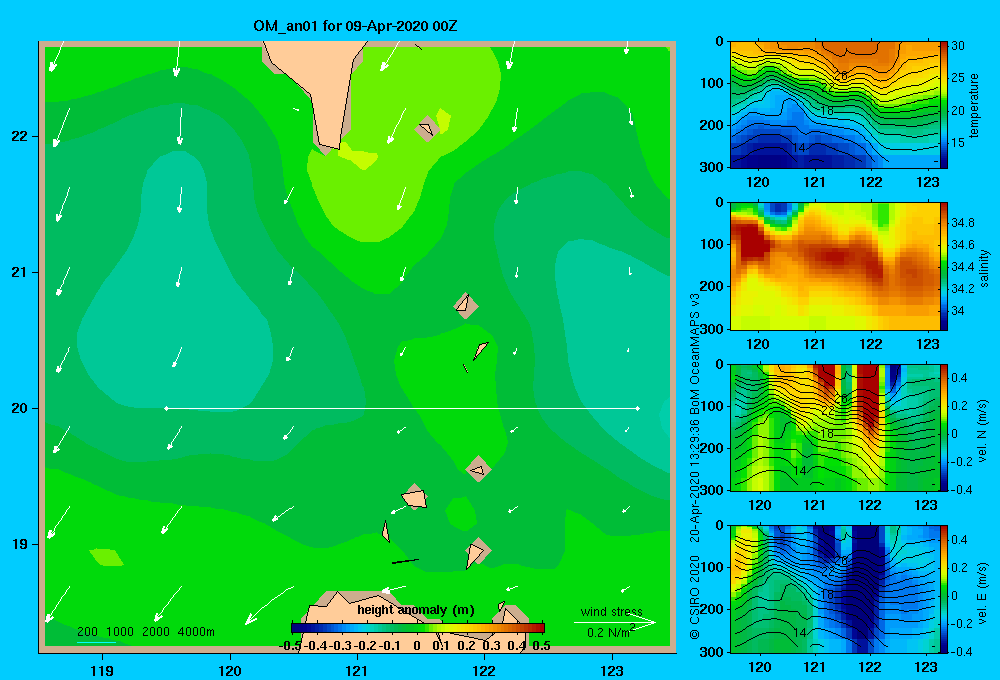Click longitude label "123" under the main map
The height and width of the screenshot is (680, 1000).
[x=612, y=671]
